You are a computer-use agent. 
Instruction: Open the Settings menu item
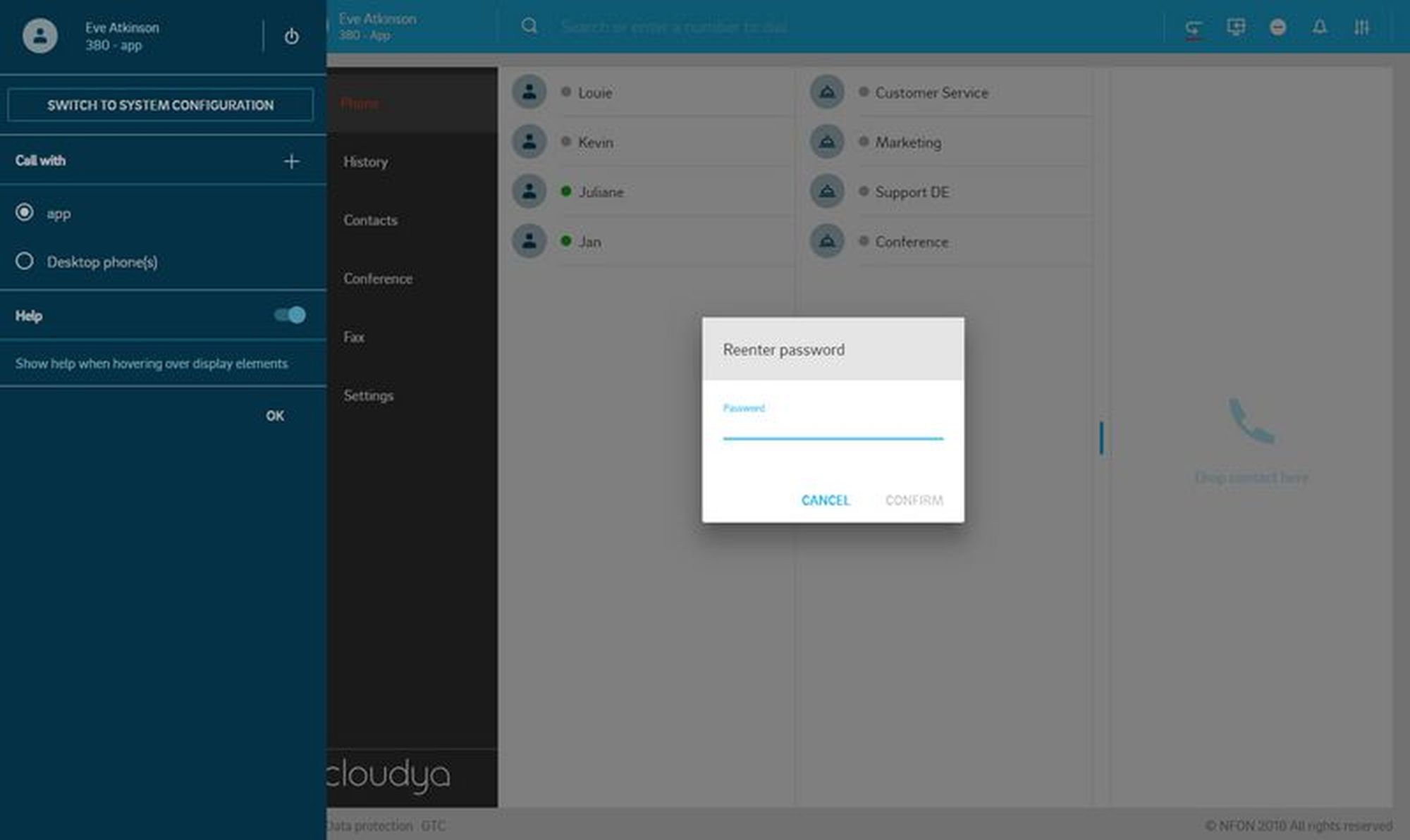[369, 396]
